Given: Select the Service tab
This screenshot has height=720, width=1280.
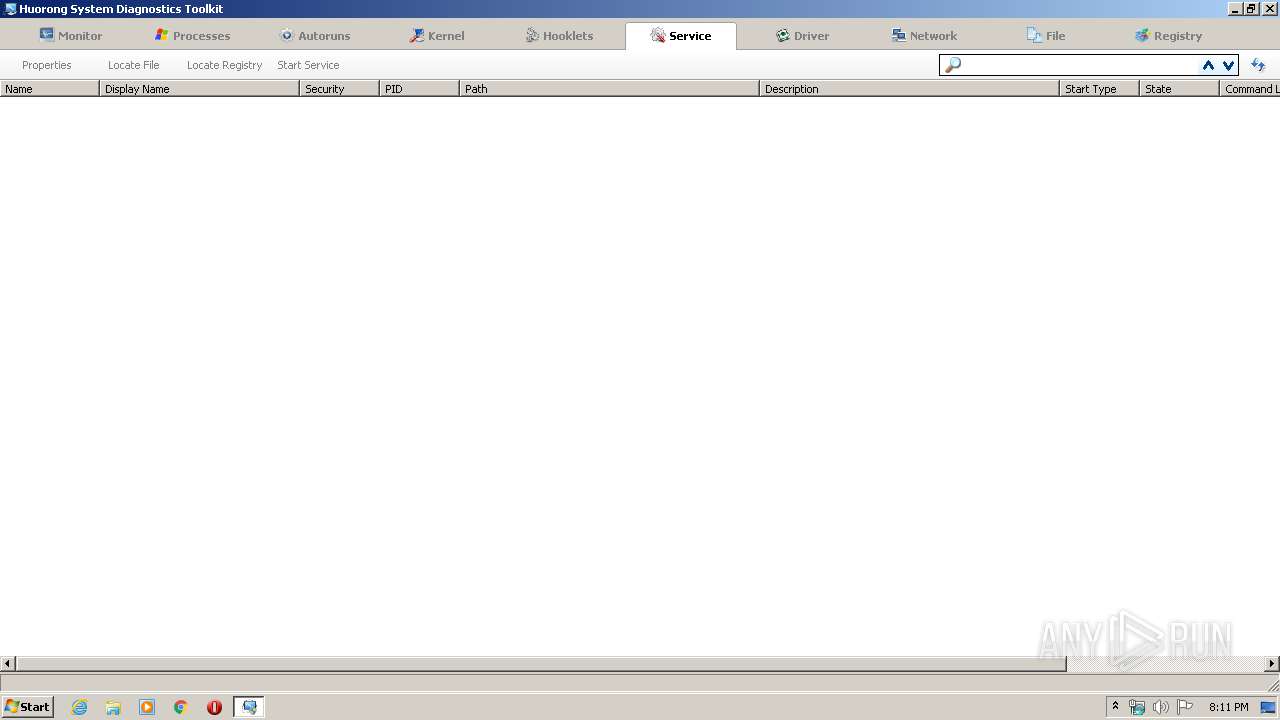Looking at the screenshot, I should [681, 35].
